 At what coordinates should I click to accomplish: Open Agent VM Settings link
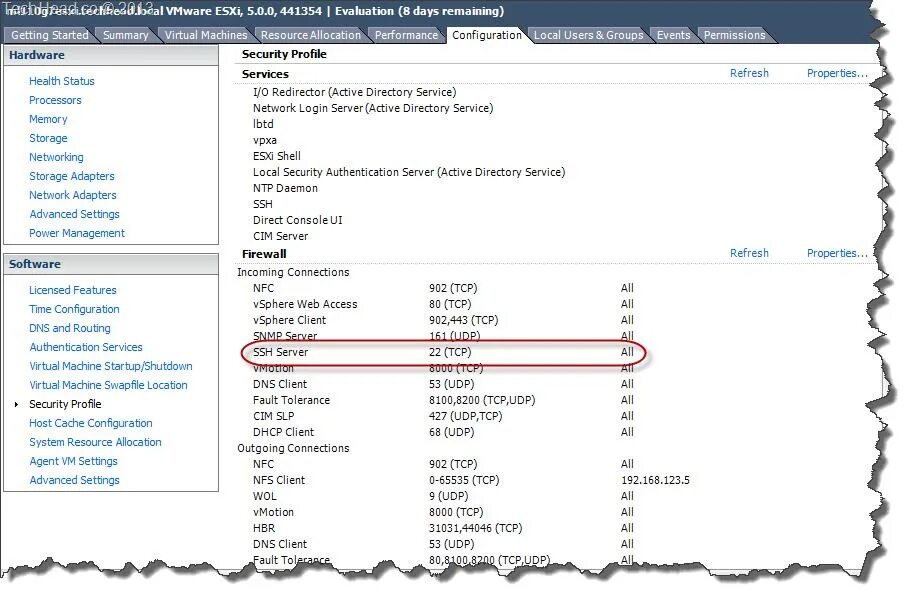click(x=73, y=461)
